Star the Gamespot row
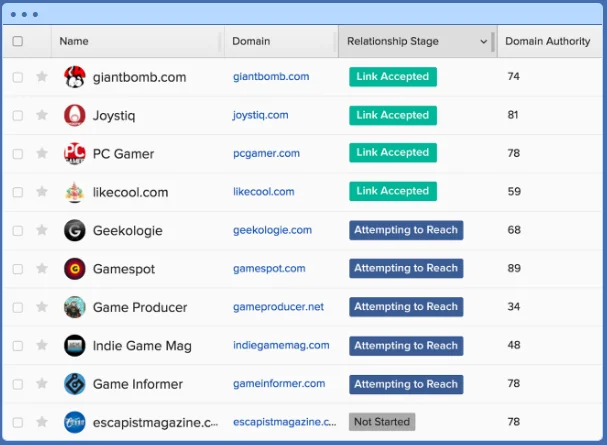The width and height of the screenshot is (607, 445). coord(42,268)
